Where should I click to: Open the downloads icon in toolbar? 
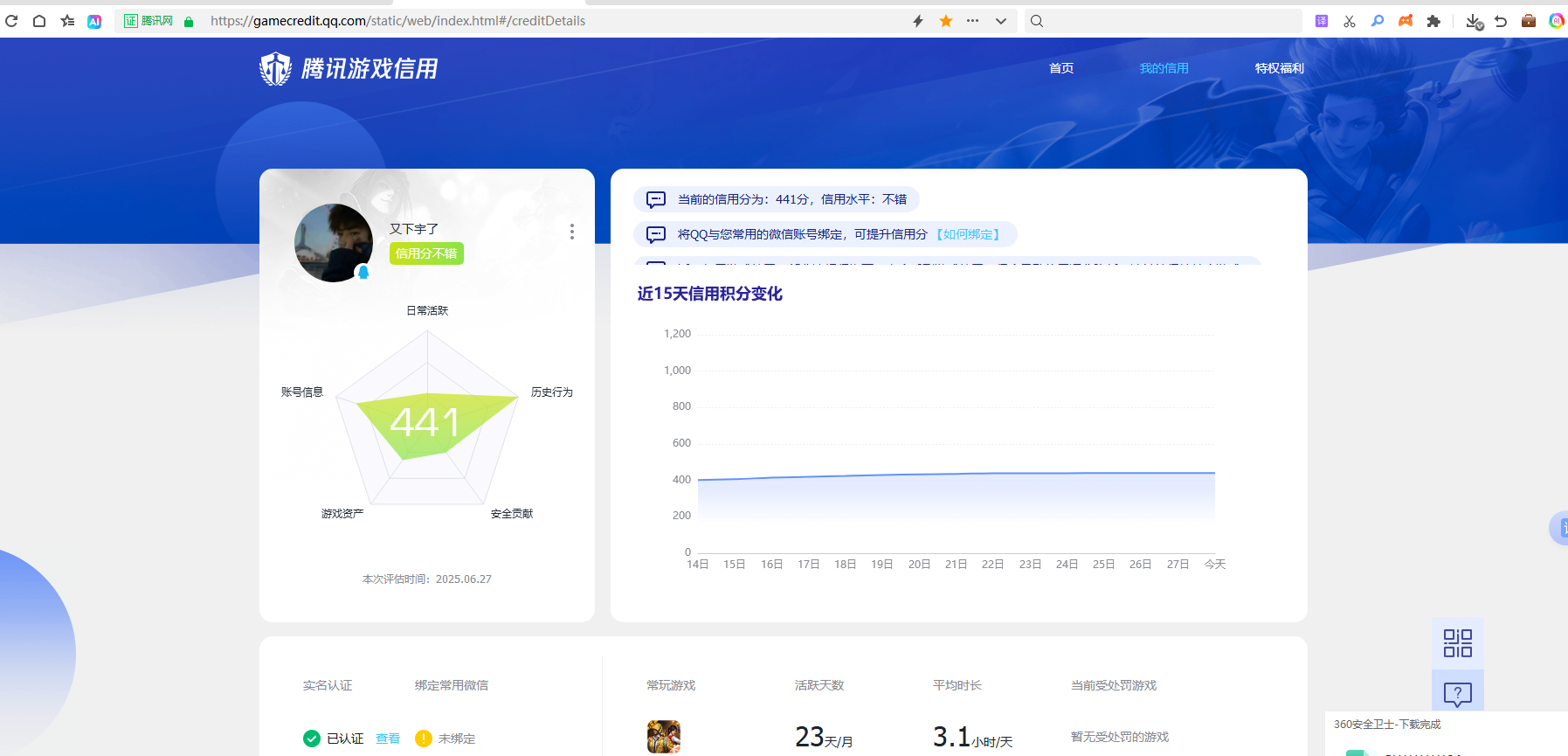1475,22
